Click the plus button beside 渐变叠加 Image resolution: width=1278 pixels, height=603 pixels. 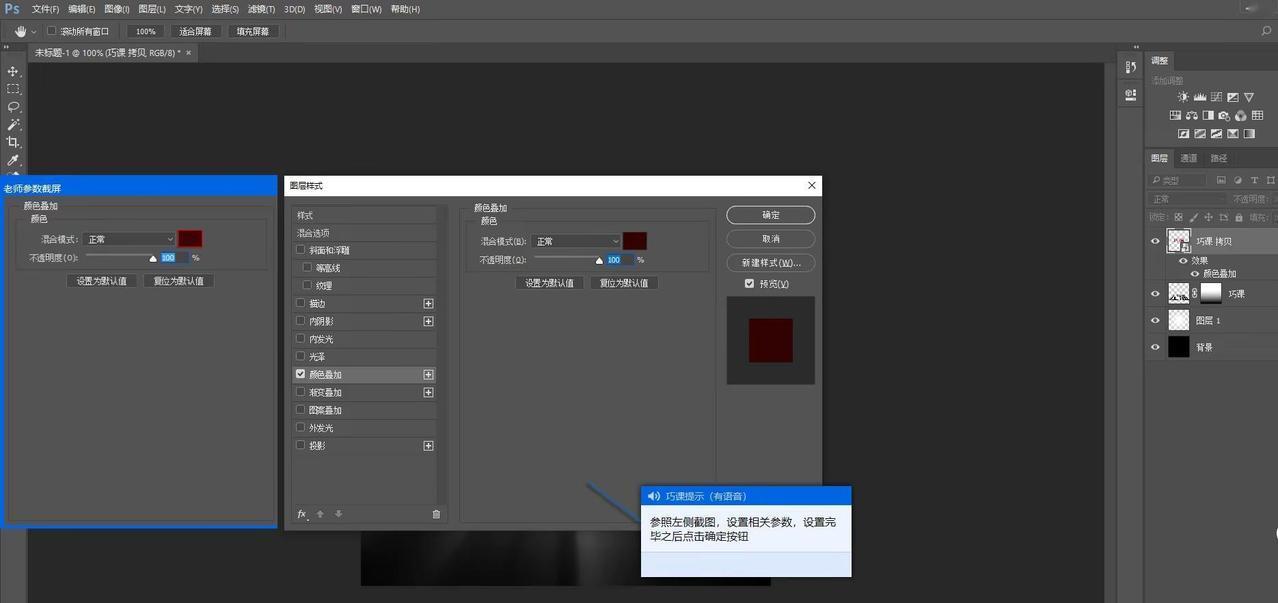click(428, 392)
